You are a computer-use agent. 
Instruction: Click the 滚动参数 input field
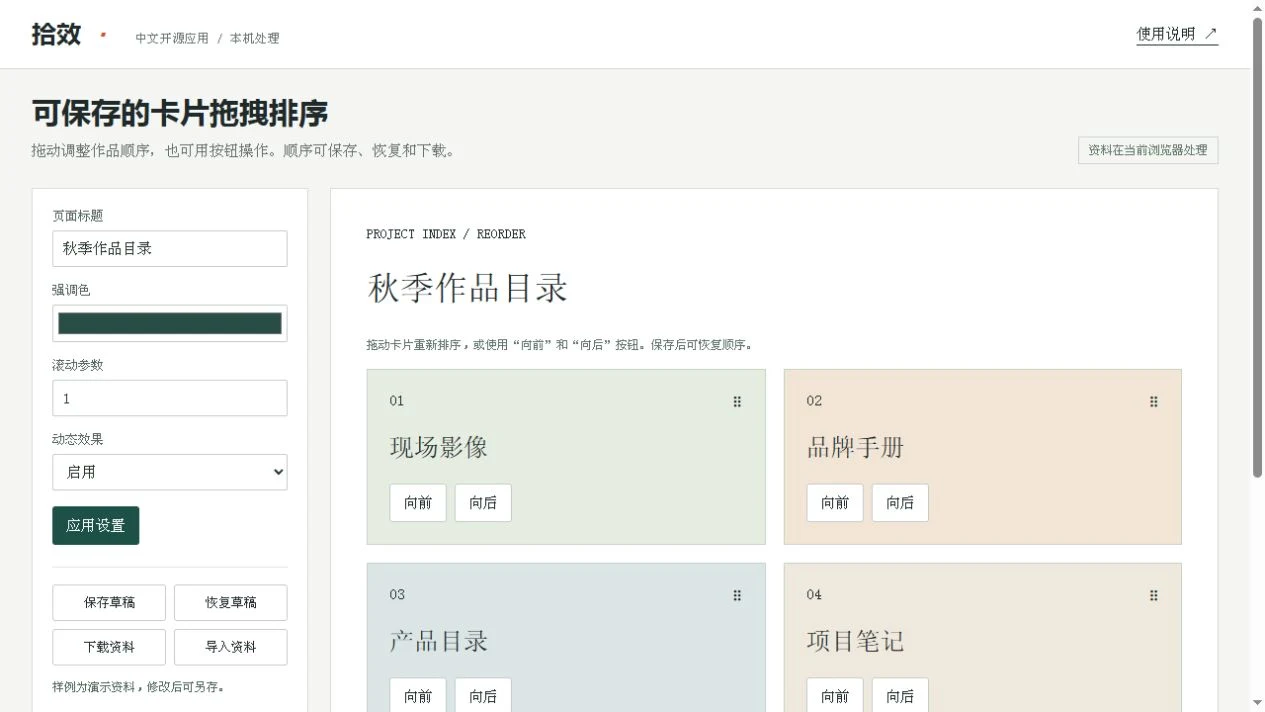click(170, 398)
